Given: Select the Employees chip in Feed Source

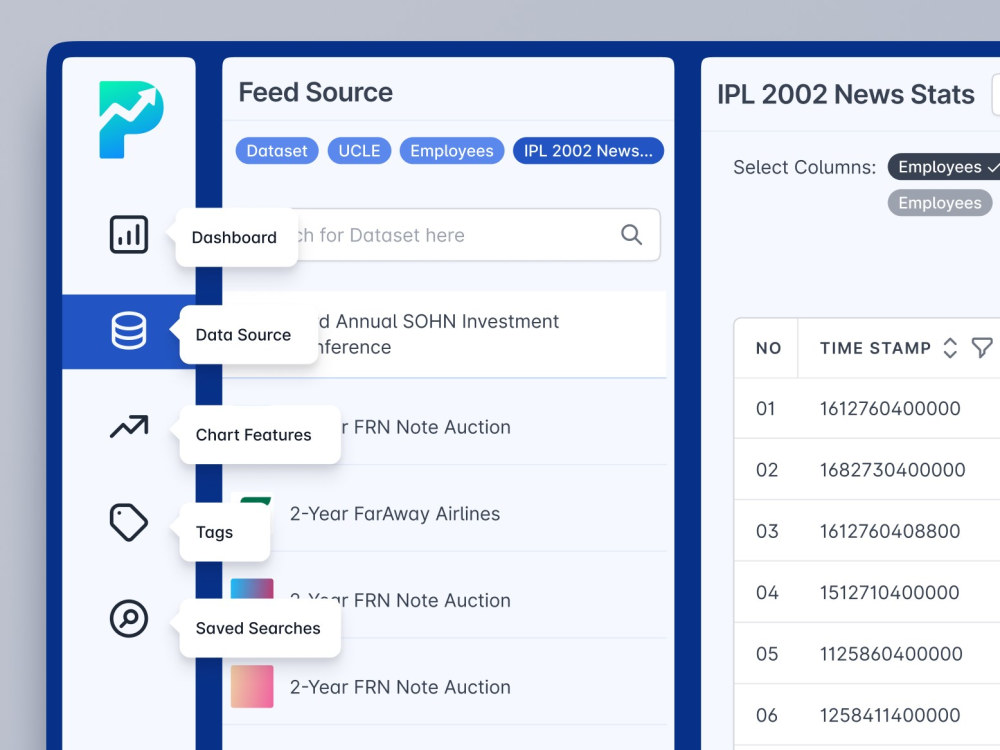Looking at the screenshot, I should [x=452, y=151].
